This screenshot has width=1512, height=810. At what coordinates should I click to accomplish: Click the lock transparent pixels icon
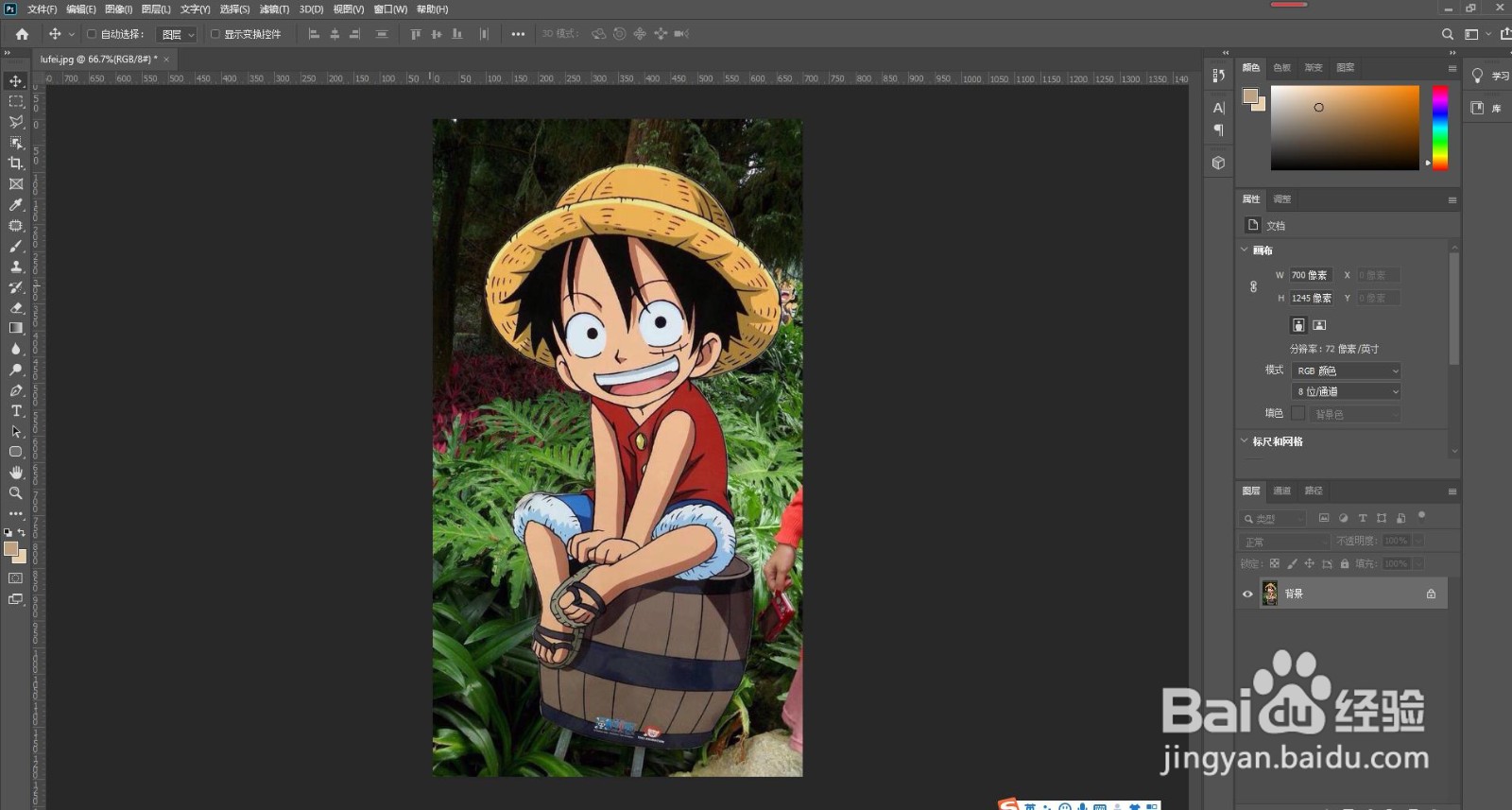point(1274,563)
